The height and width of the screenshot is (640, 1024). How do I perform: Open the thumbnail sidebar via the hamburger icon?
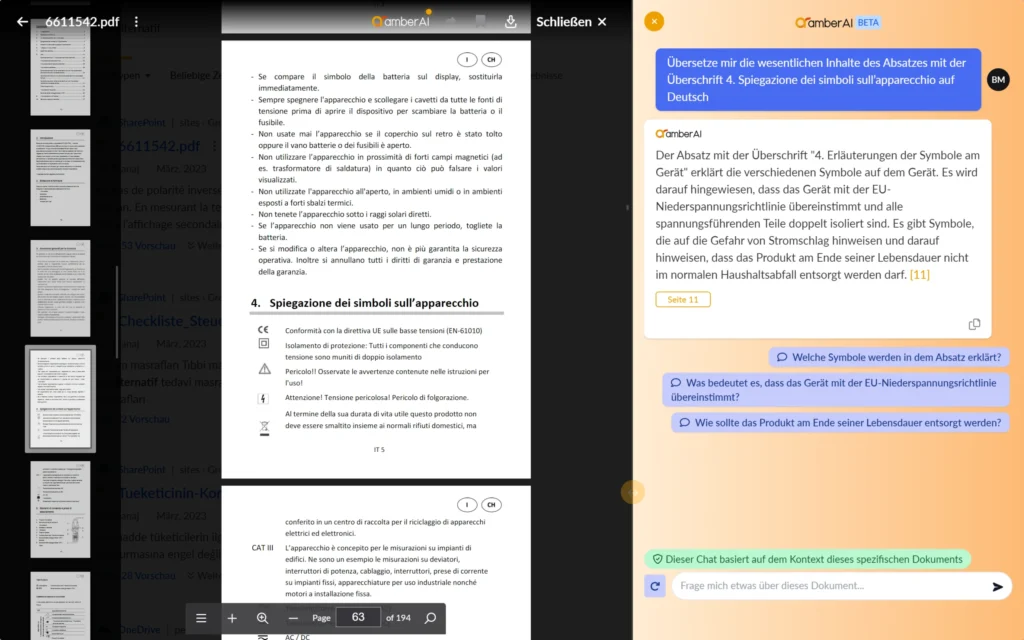point(201,618)
